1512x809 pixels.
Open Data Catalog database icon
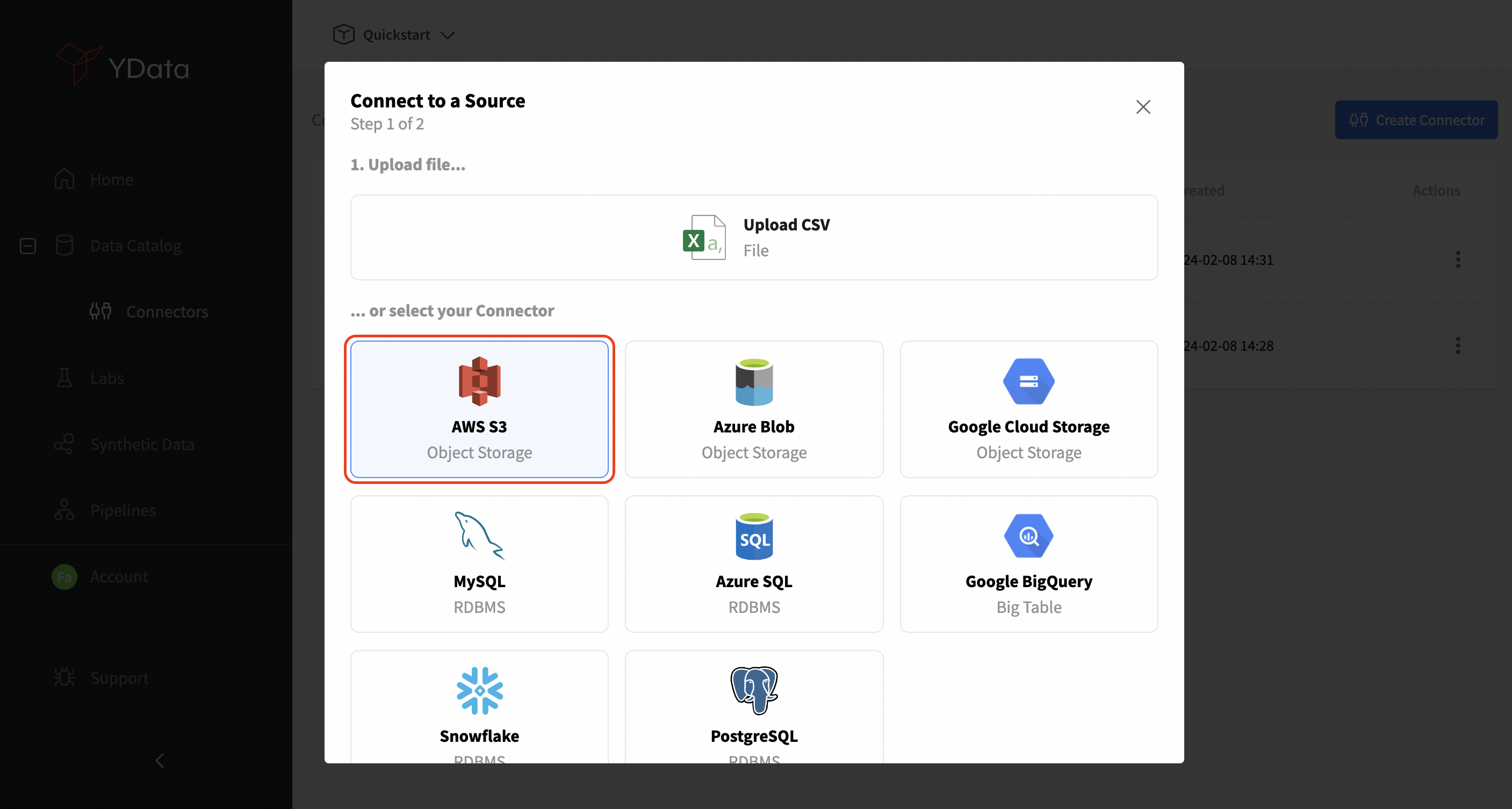point(64,245)
